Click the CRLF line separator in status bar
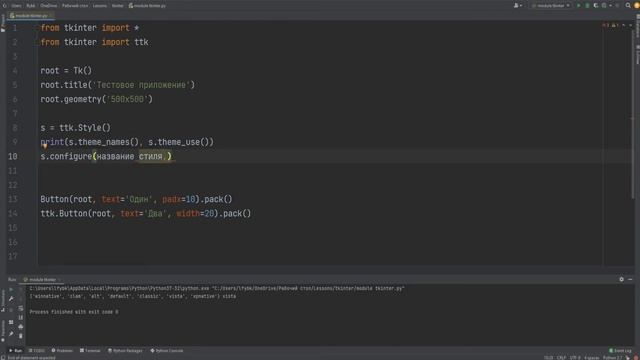Image resolution: width=640 pixels, height=360 pixels. pyautogui.click(x=562, y=358)
